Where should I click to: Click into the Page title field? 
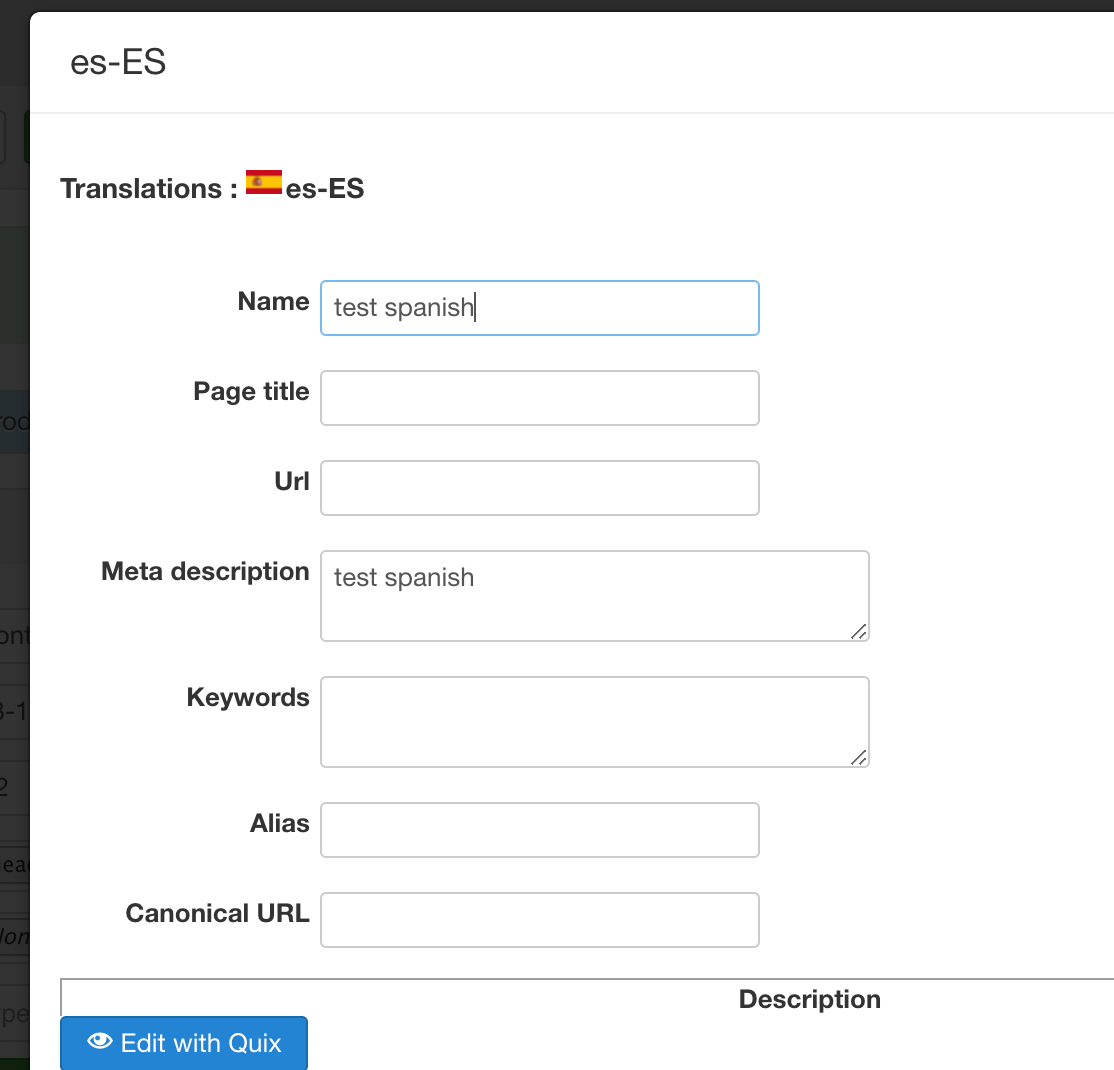tap(539, 398)
